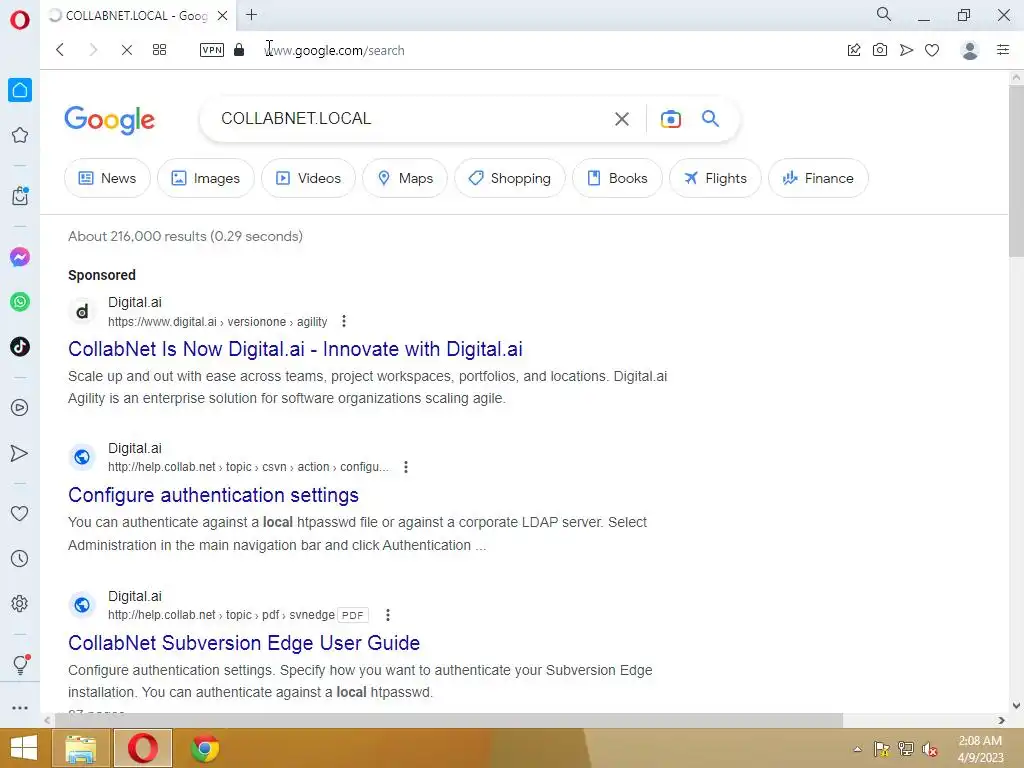Viewport: 1024px width, 768px height.
Task: Open the muted volume tray icon
Action: coord(929,749)
